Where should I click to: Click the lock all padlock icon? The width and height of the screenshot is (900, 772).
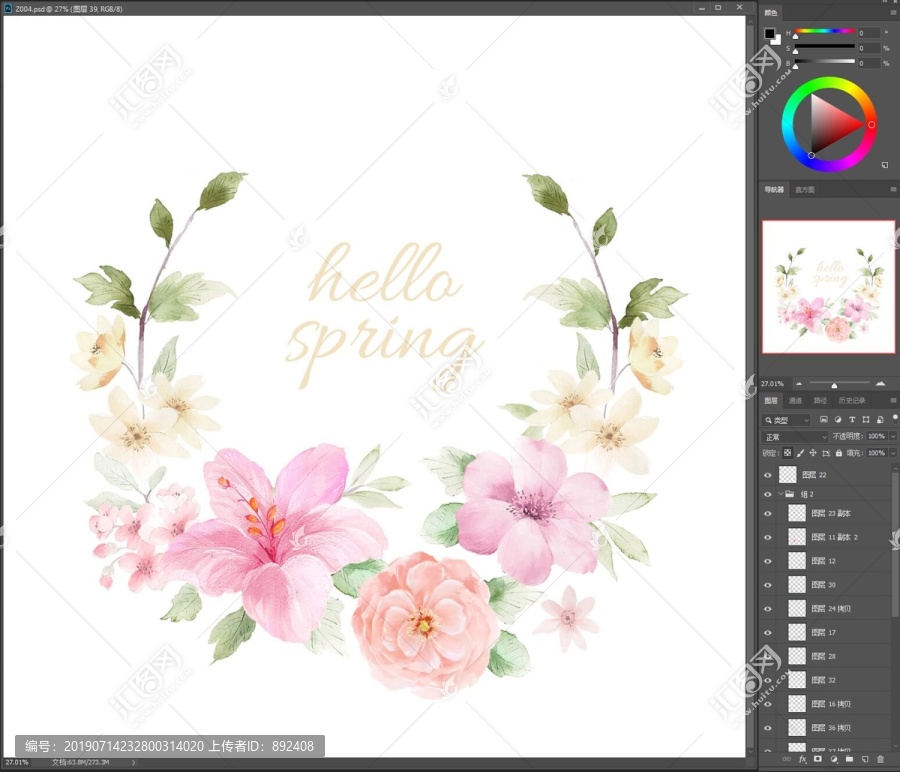[x=839, y=453]
